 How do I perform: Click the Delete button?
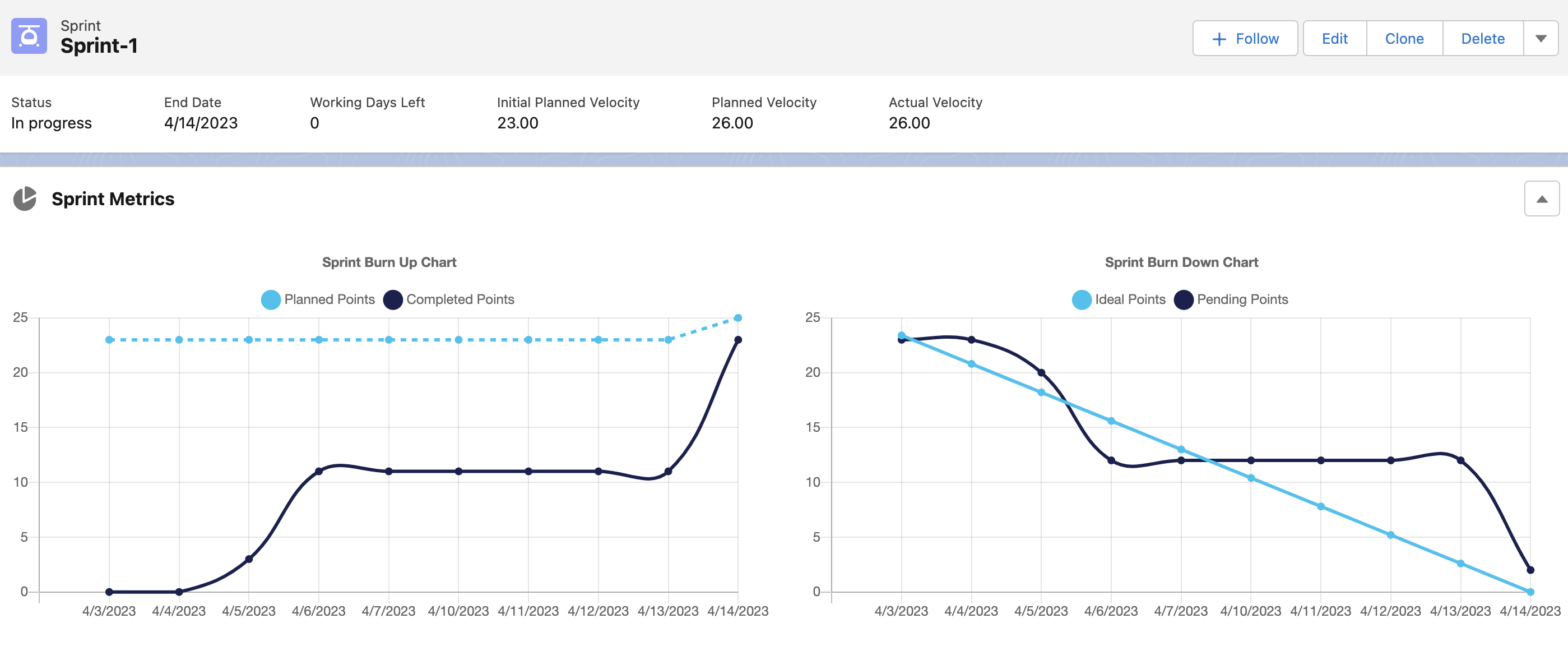point(1483,38)
